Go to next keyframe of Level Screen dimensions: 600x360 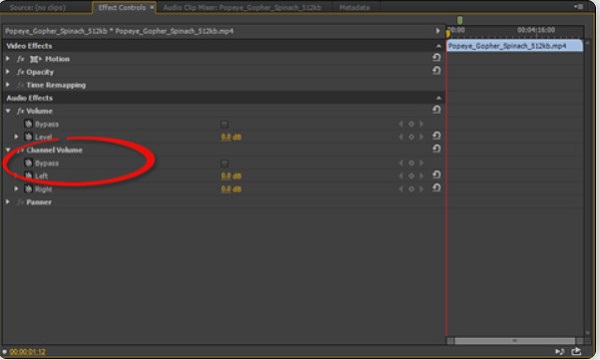pos(421,137)
